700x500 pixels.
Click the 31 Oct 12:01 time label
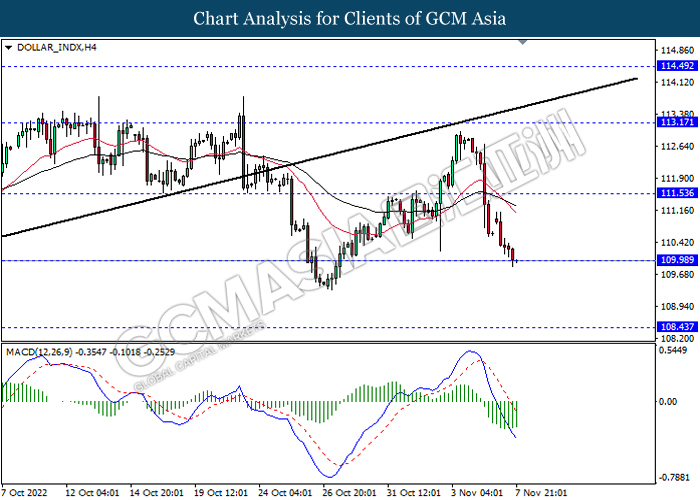[x=414, y=493]
